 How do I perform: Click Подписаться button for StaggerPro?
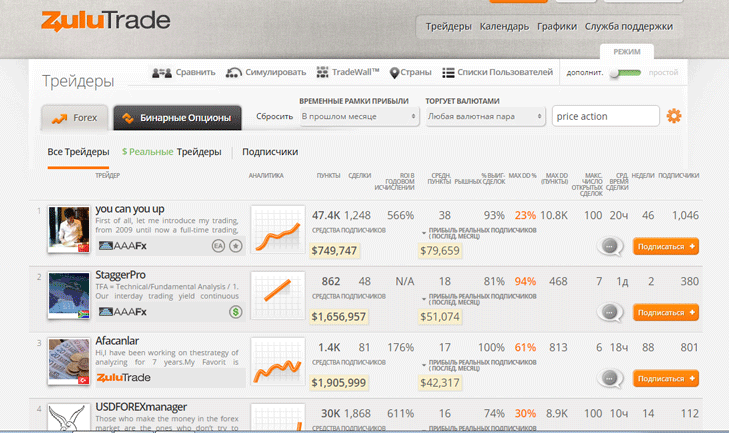[x=665, y=312]
